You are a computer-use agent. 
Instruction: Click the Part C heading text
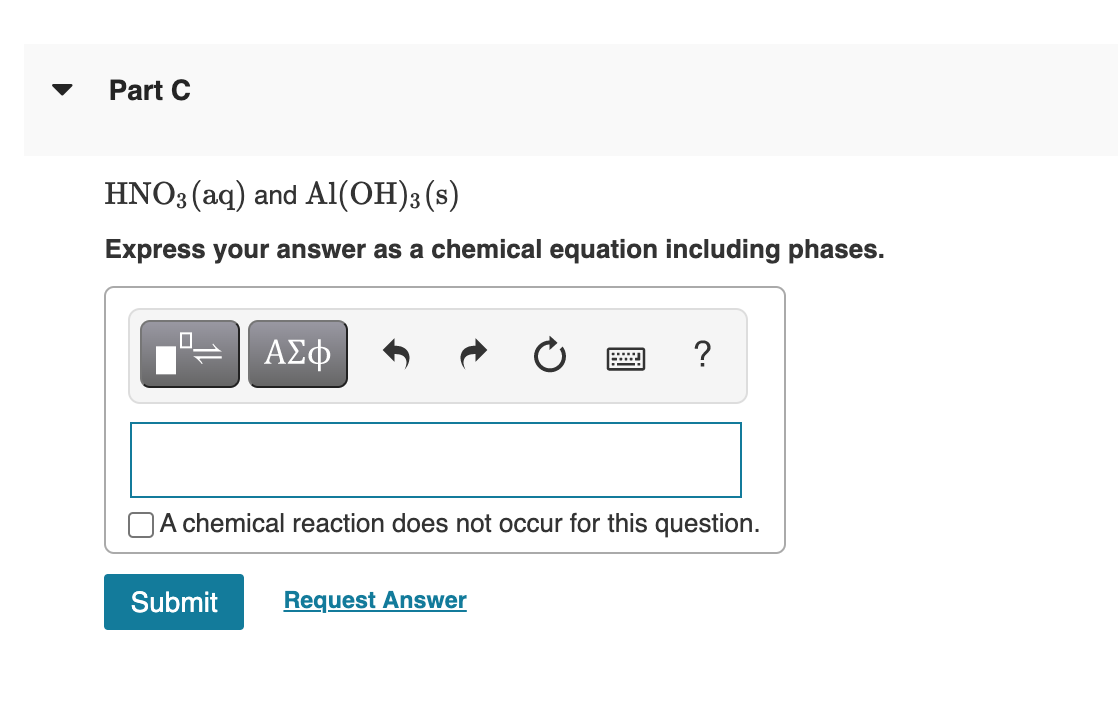pos(150,91)
